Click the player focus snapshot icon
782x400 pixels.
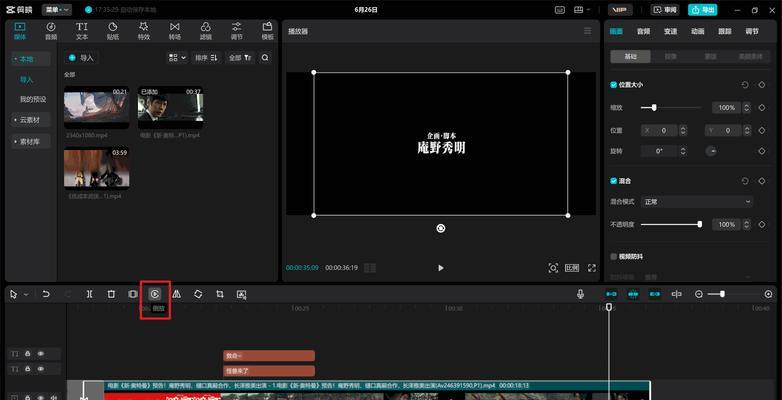[x=553, y=268]
